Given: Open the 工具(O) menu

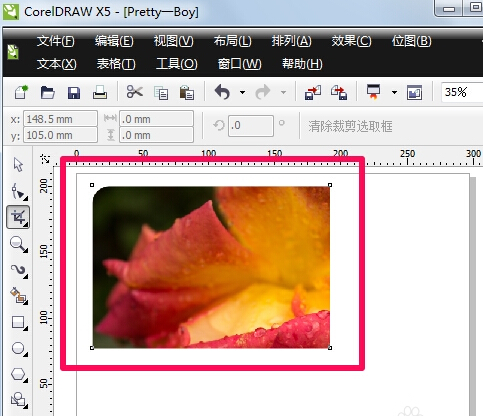Looking at the screenshot, I should coord(177,64).
